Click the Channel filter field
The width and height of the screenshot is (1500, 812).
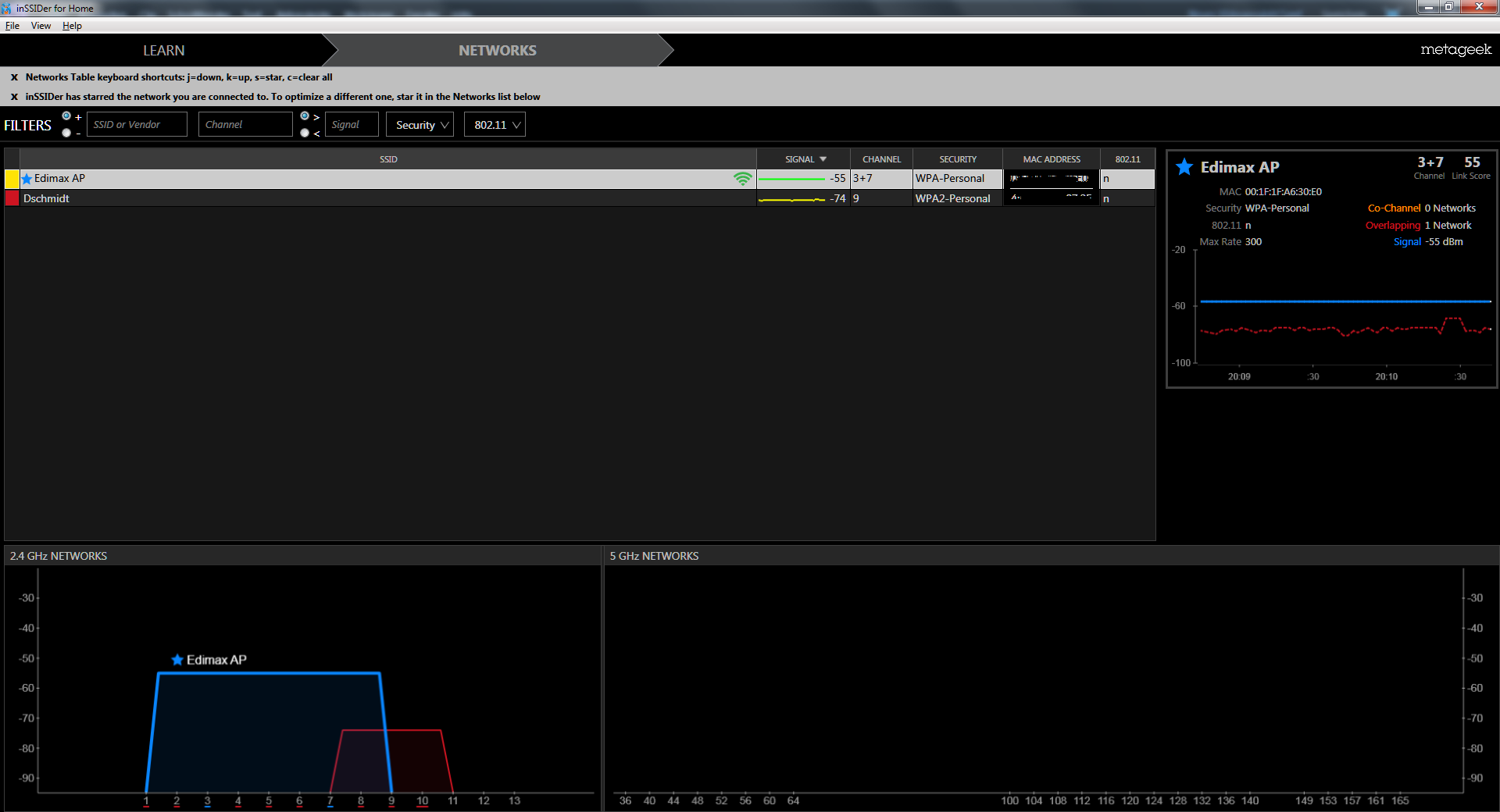tap(245, 125)
